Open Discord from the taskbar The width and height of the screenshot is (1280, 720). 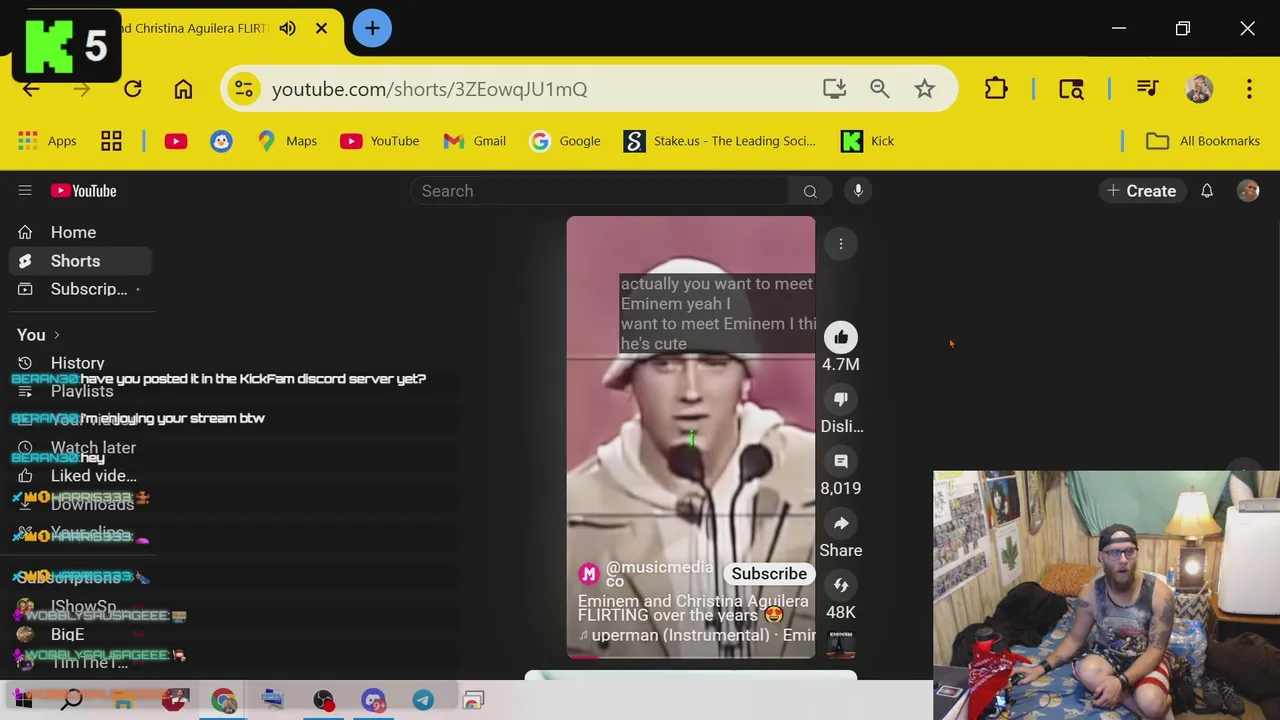(x=373, y=700)
